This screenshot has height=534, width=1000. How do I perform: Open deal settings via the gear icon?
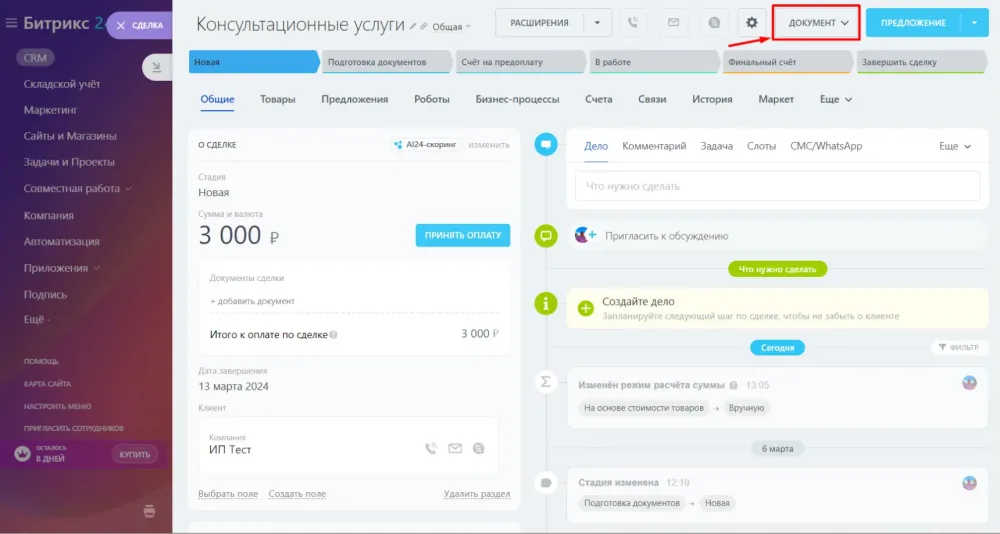point(752,23)
